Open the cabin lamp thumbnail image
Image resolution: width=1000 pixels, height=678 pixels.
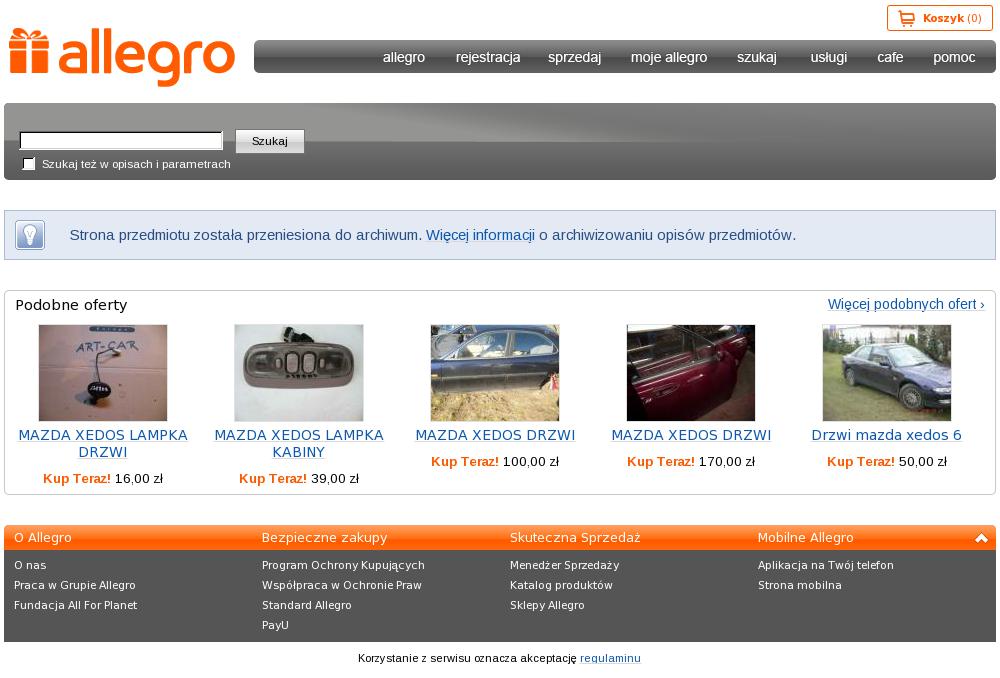pyautogui.click(x=298, y=372)
